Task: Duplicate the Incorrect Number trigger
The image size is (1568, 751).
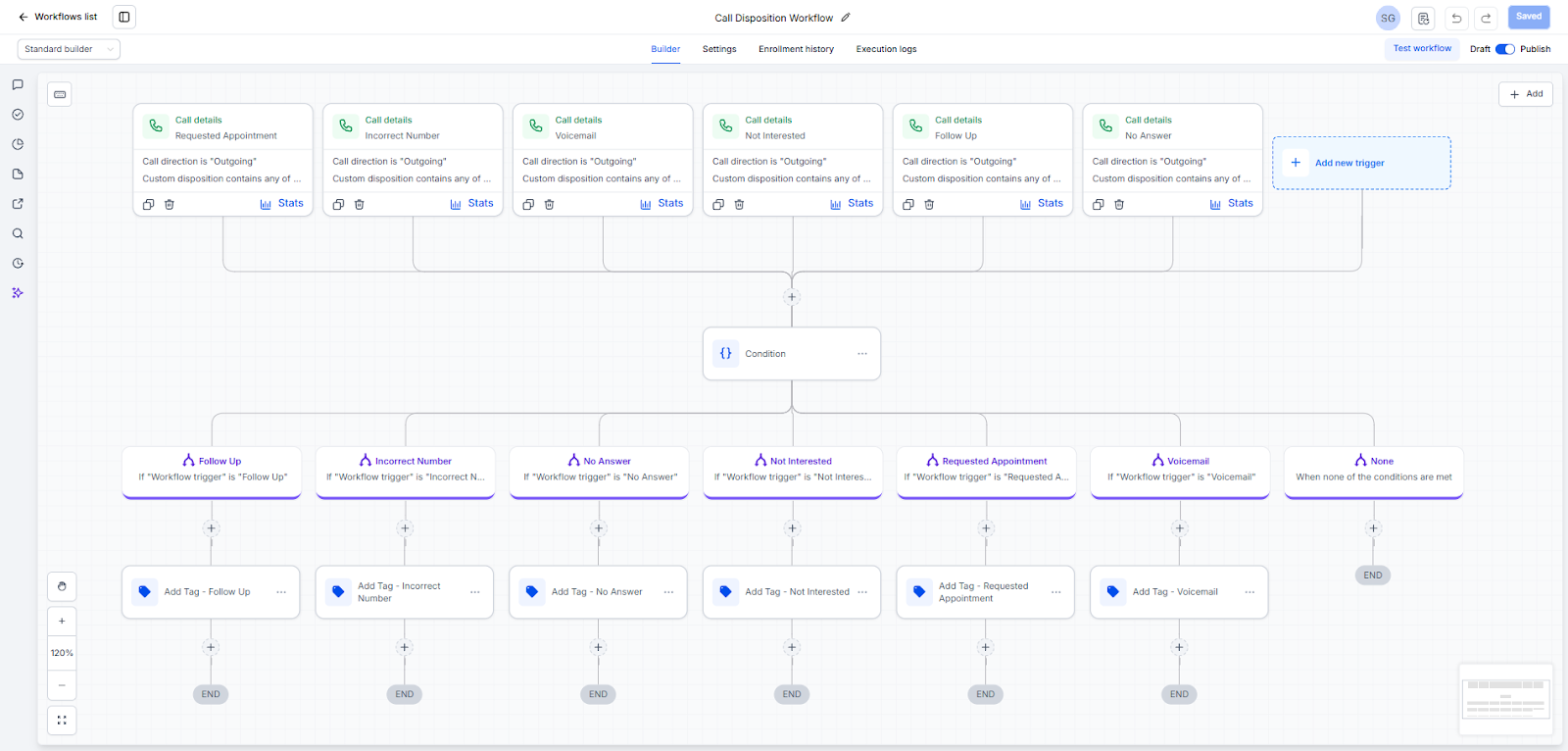Action: coord(338,204)
